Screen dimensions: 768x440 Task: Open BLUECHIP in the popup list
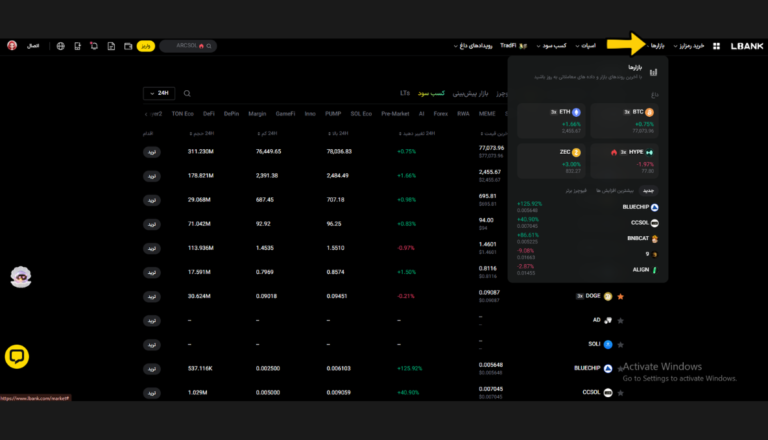coord(588,207)
